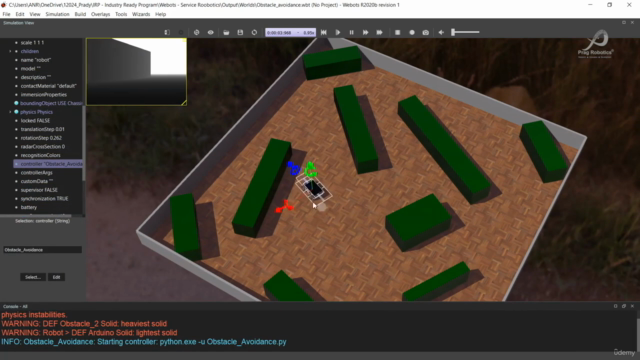Undock the Console panel
The height and width of the screenshot is (360, 640).
point(624,306)
